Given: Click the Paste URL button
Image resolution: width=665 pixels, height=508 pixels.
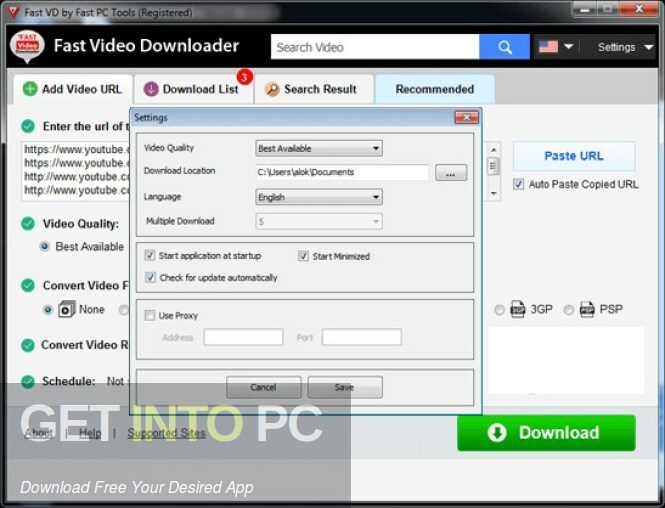Looking at the screenshot, I should coord(574,156).
